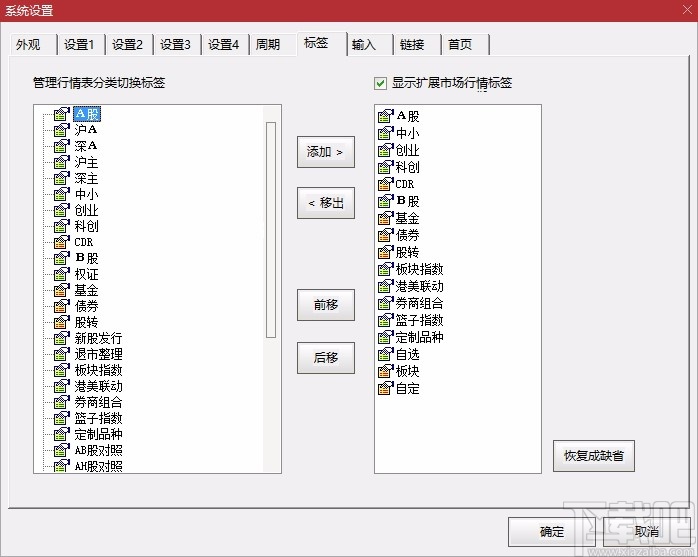Click the icon beside 港美联动 in right list

tap(386, 286)
